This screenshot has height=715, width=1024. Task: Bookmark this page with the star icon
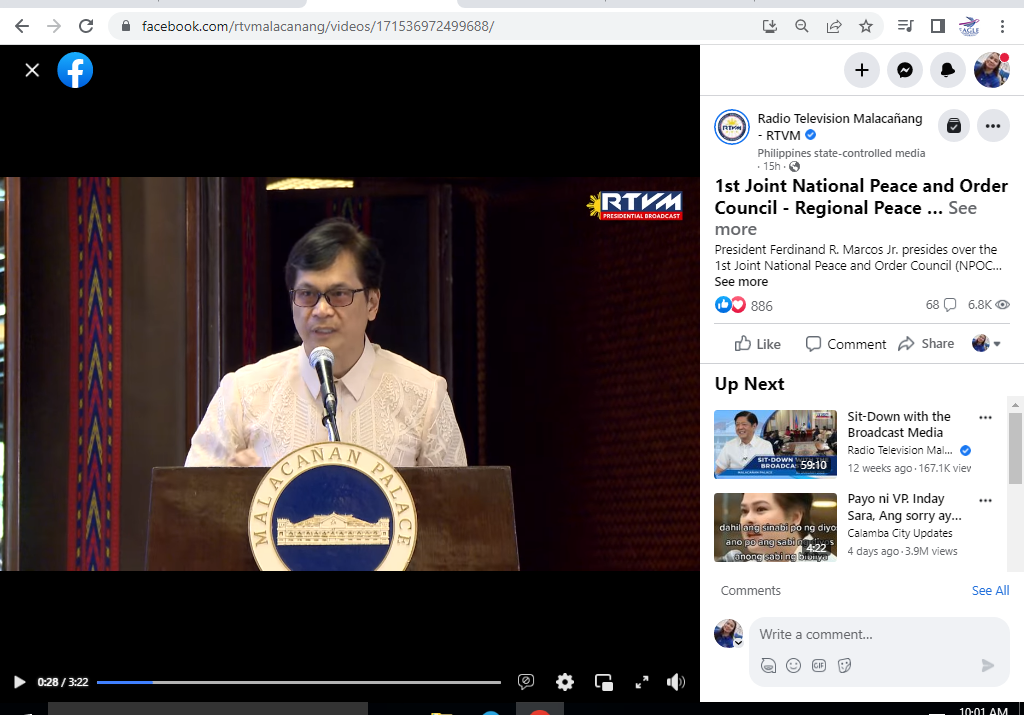point(866,26)
